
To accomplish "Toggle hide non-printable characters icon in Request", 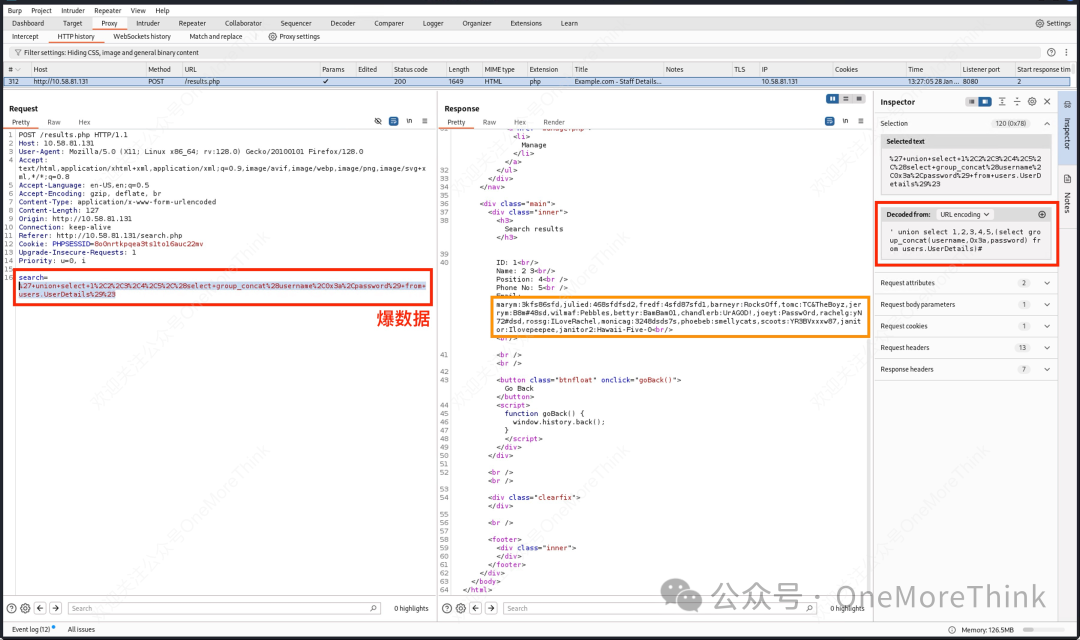I will [378, 121].
